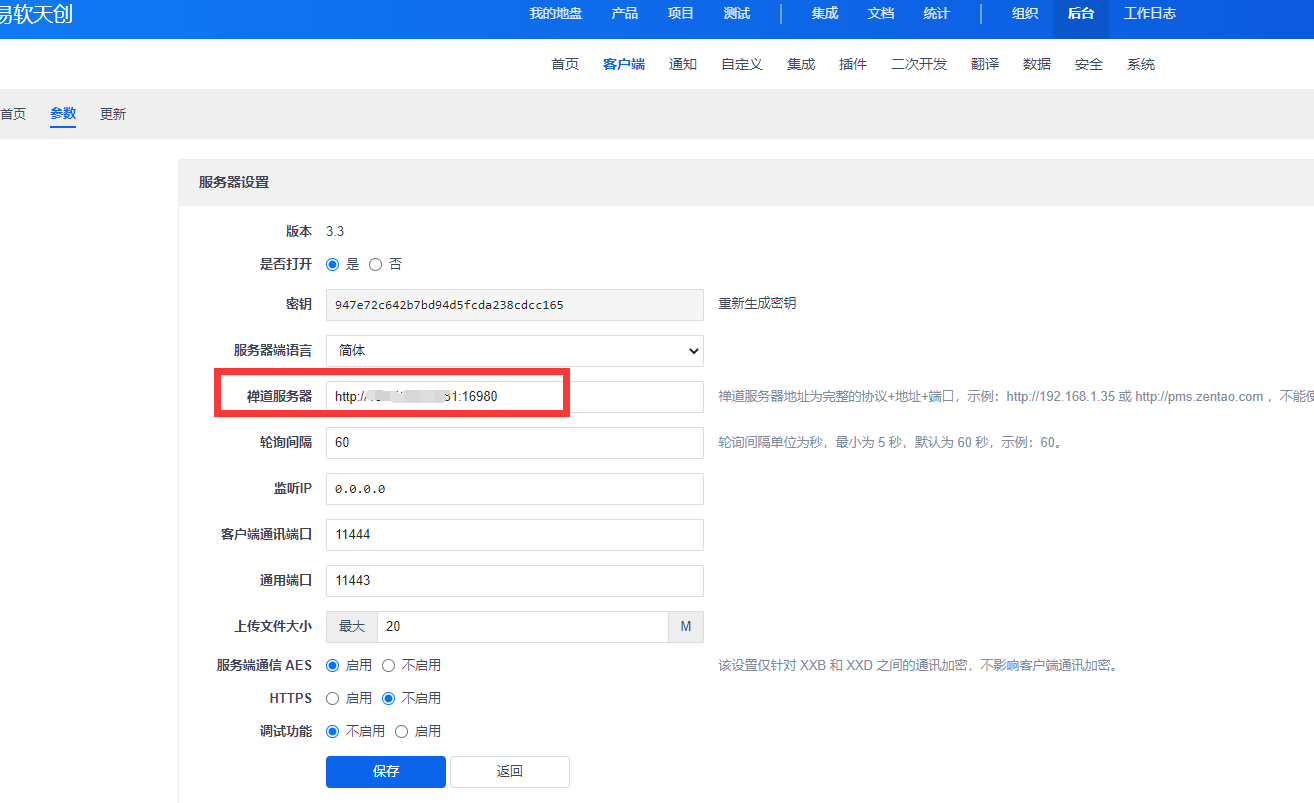The height and width of the screenshot is (803, 1314).
Task: Turn on 启用 for 调试功能
Action: [x=402, y=732]
